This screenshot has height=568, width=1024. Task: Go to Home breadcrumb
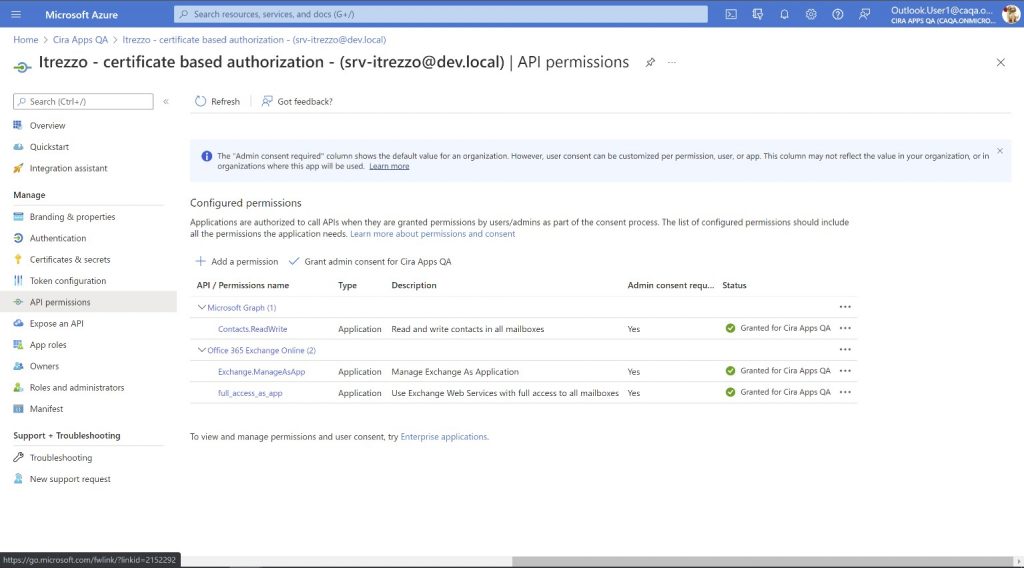click(25, 40)
